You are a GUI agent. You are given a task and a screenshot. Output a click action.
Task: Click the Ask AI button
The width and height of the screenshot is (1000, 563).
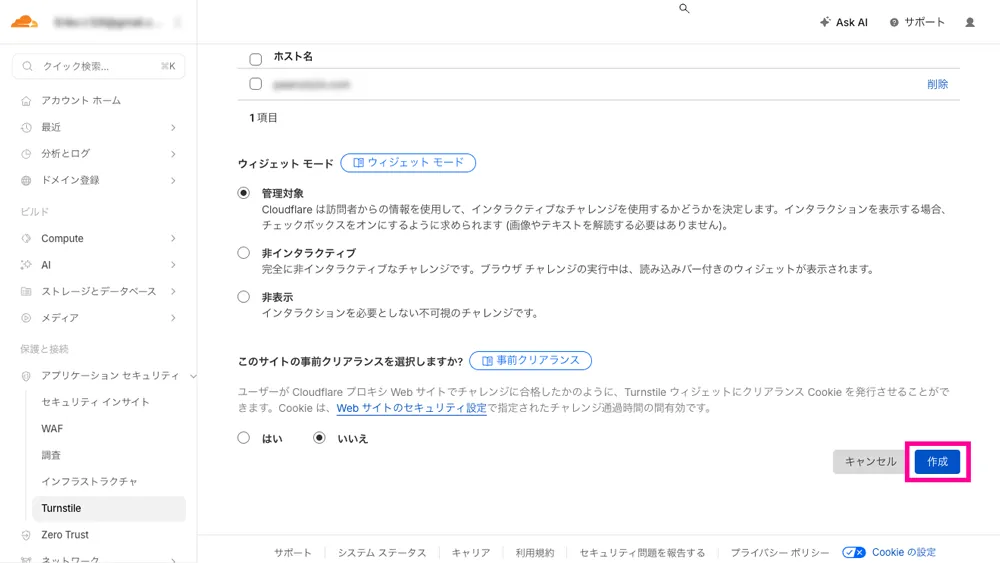point(844,22)
